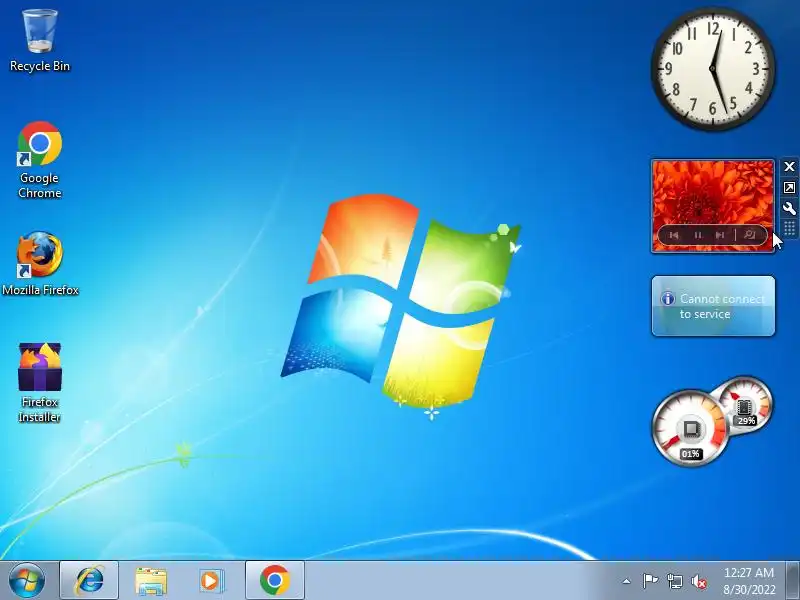Close the Slide Show gadget
This screenshot has height=600, width=800.
tap(789, 167)
